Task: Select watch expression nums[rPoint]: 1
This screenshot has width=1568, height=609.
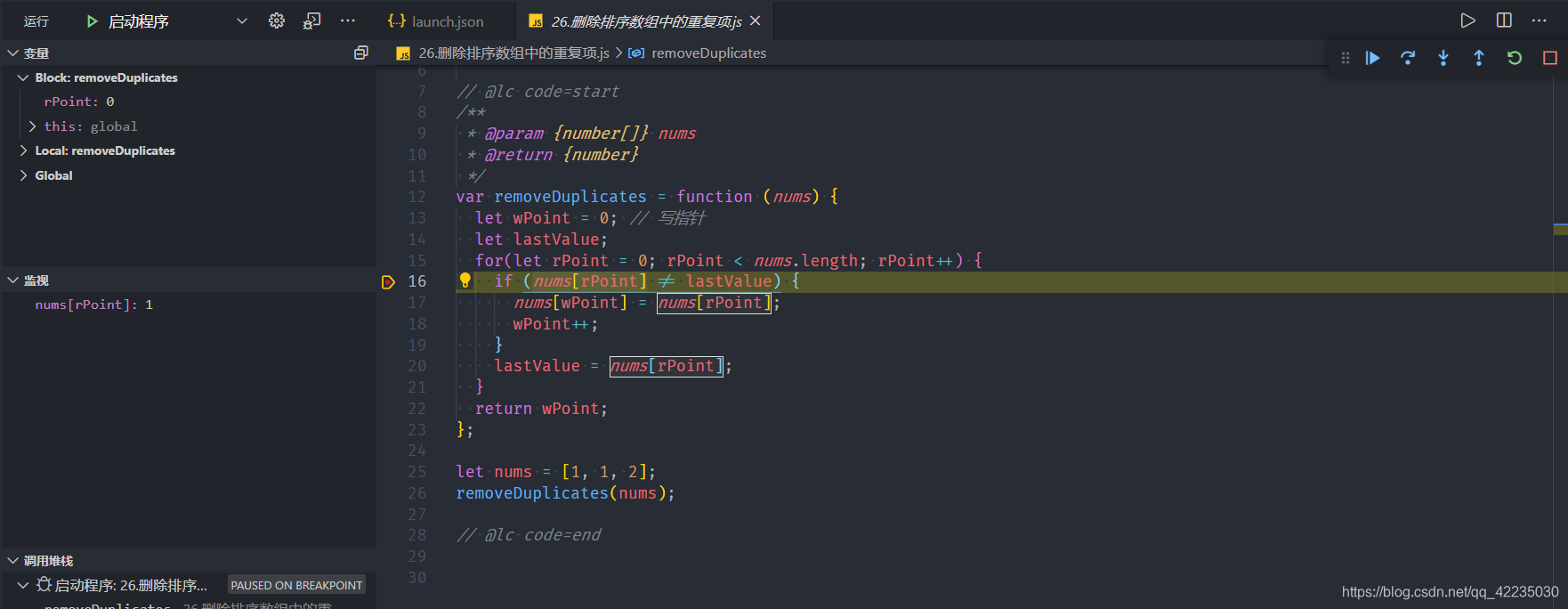Action: click(x=188, y=304)
